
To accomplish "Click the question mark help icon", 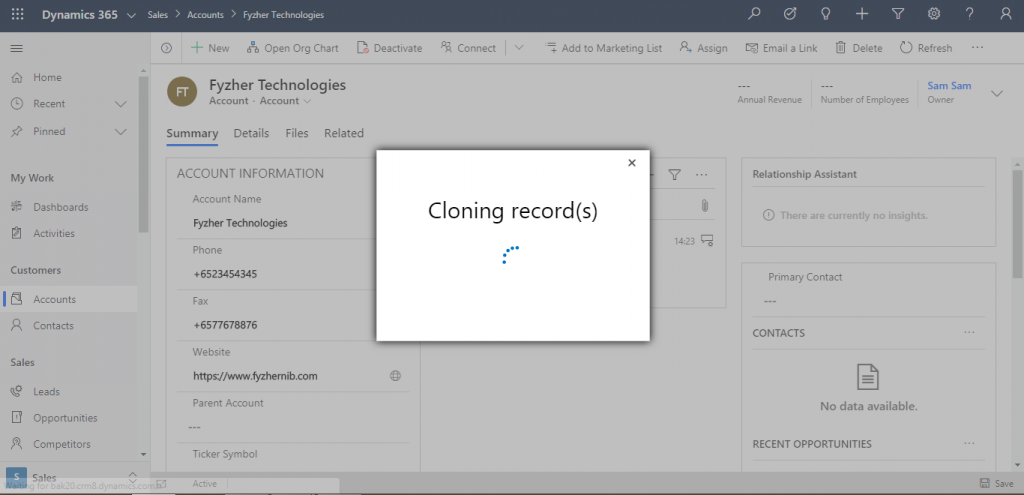I will tap(969, 14).
